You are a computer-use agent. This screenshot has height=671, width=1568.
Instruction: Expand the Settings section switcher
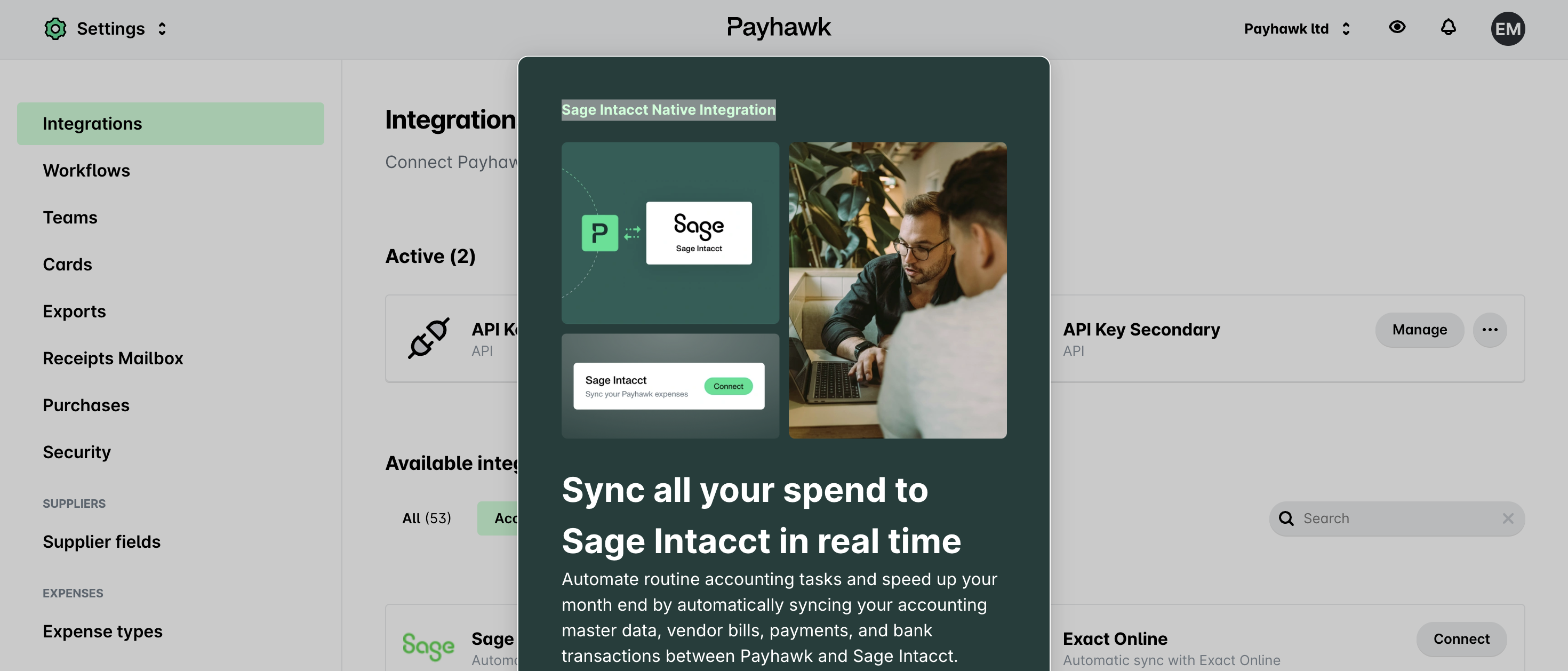click(x=162, y=29)
